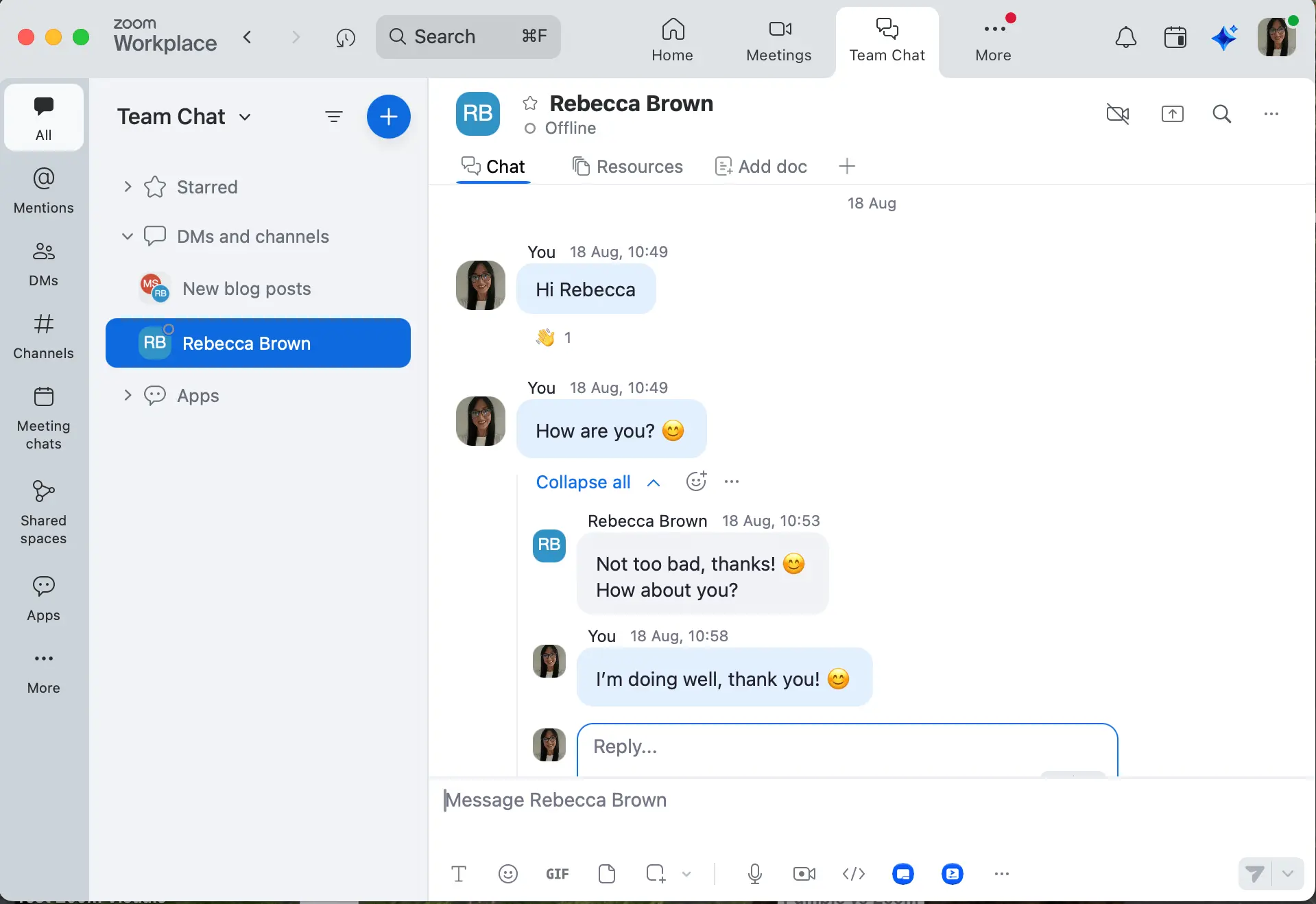
Task: Open More at bottom of sidebar
Action: tap(44, 671)
